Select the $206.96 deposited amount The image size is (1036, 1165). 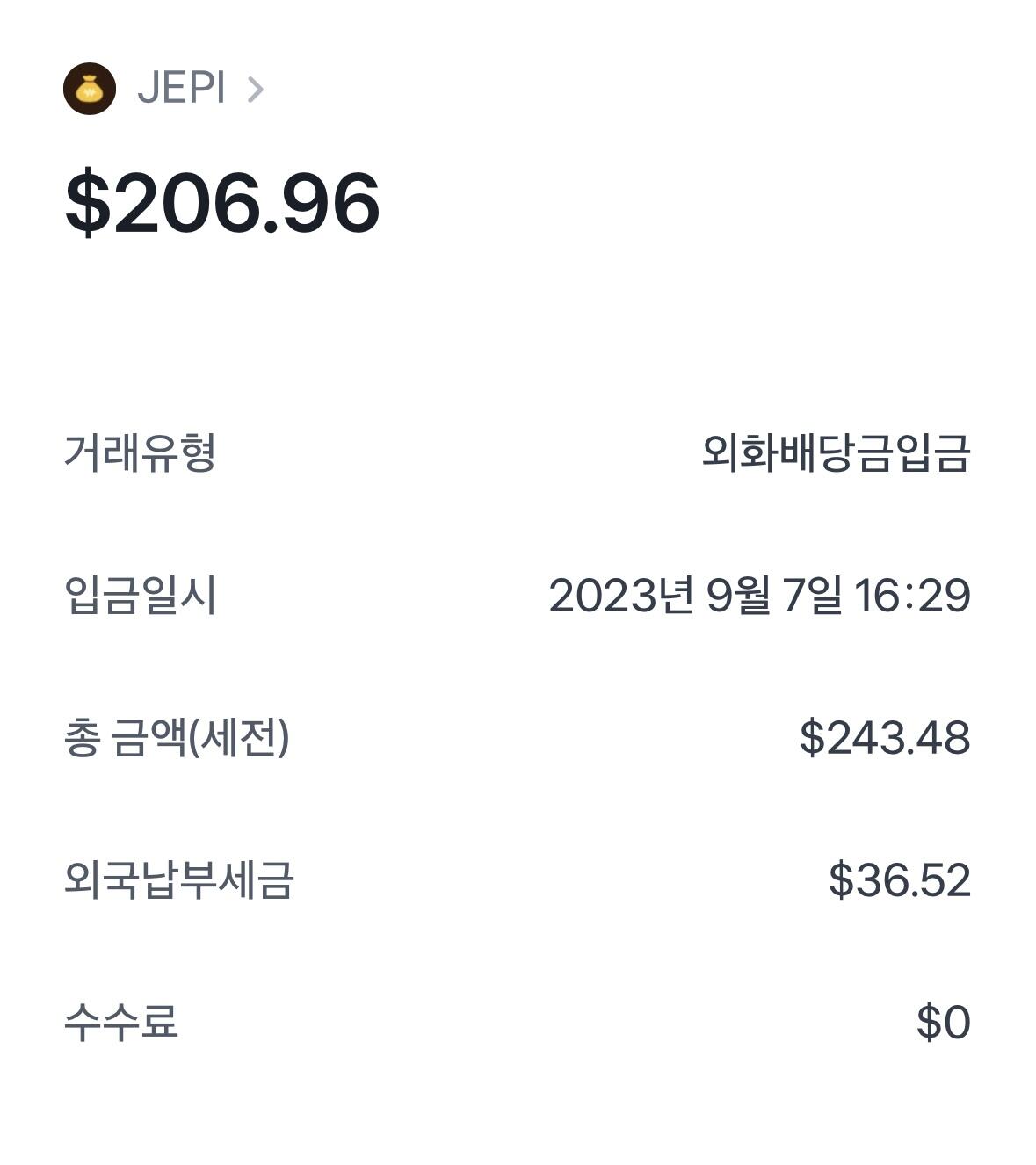(x=222, y=204)
